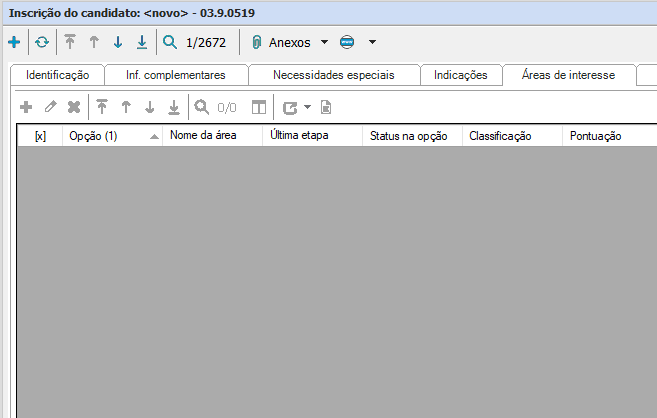The width and height of the screenshot is (657, 418).
Task: Click the pencil edit icon in the grid toolbar
Action: coord(50,107)
